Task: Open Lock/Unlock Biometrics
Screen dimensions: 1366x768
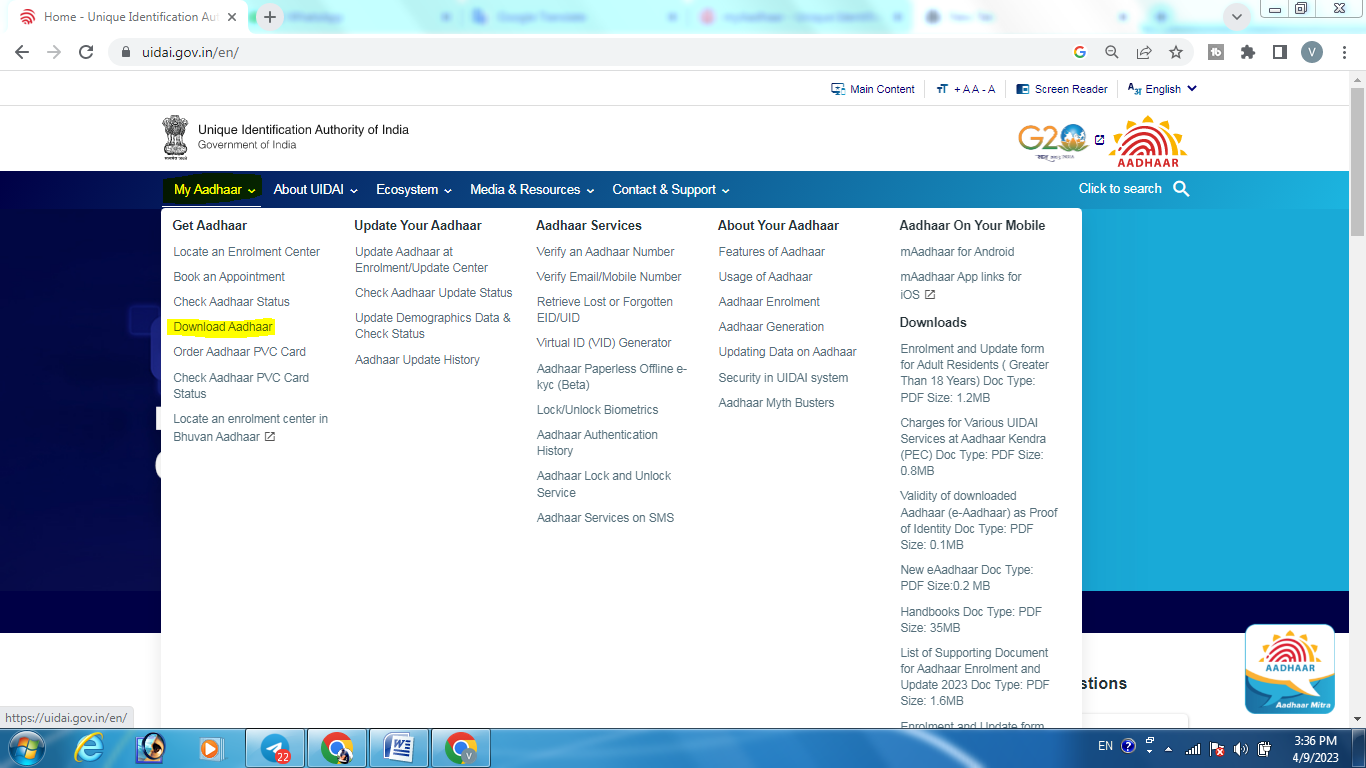Action: 597,410
